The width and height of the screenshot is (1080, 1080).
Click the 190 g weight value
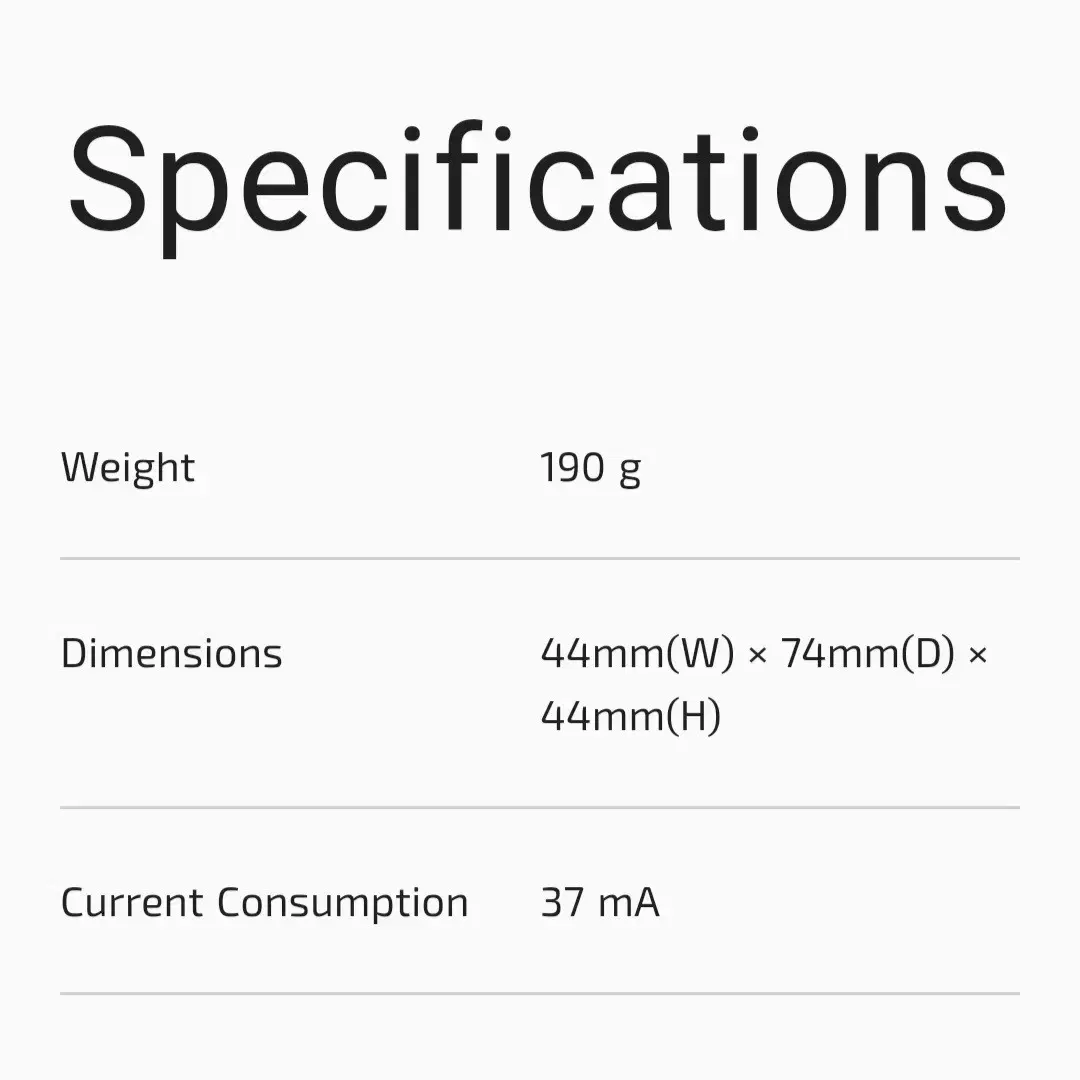tap(591, 469)
